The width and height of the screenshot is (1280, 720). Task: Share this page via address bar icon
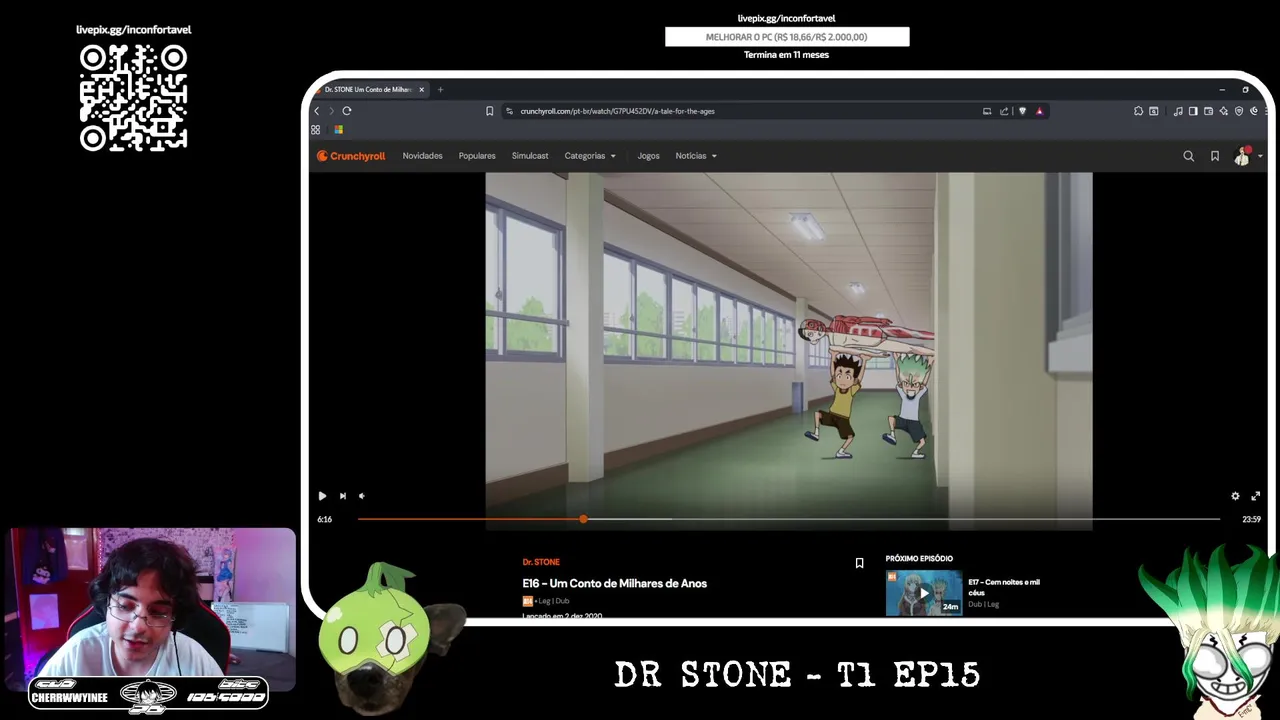[1004, 111]
